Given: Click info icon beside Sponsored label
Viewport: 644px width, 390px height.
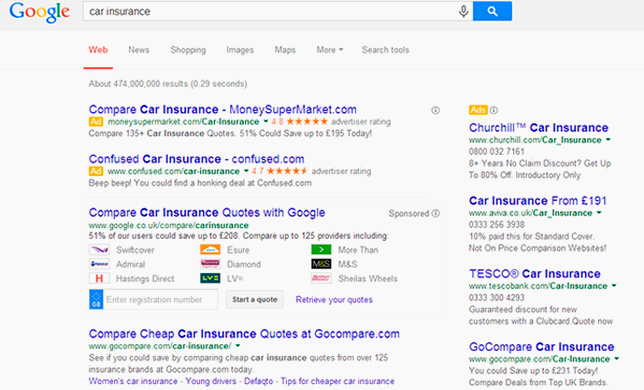Looking at the screenshot, I should (436, 213).
